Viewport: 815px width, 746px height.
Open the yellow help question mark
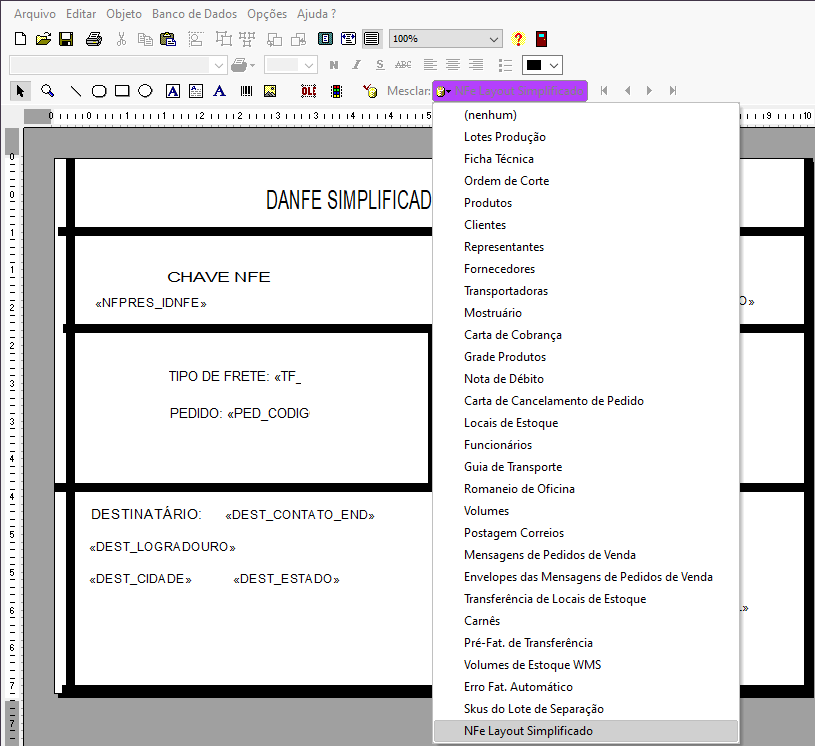pyautogui.click(x=518, y=39)
